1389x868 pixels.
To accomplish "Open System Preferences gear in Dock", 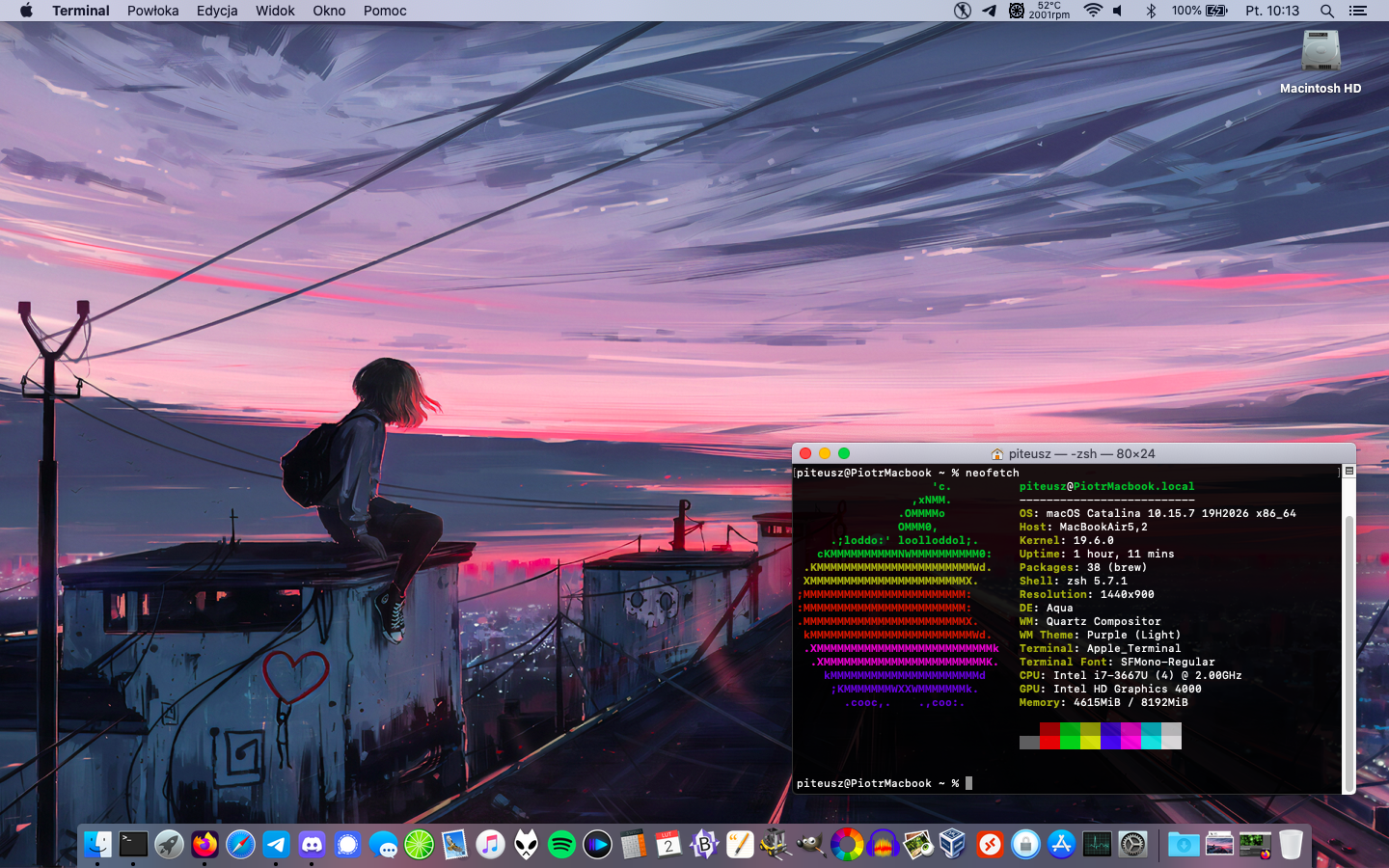I will point(1132,845).
